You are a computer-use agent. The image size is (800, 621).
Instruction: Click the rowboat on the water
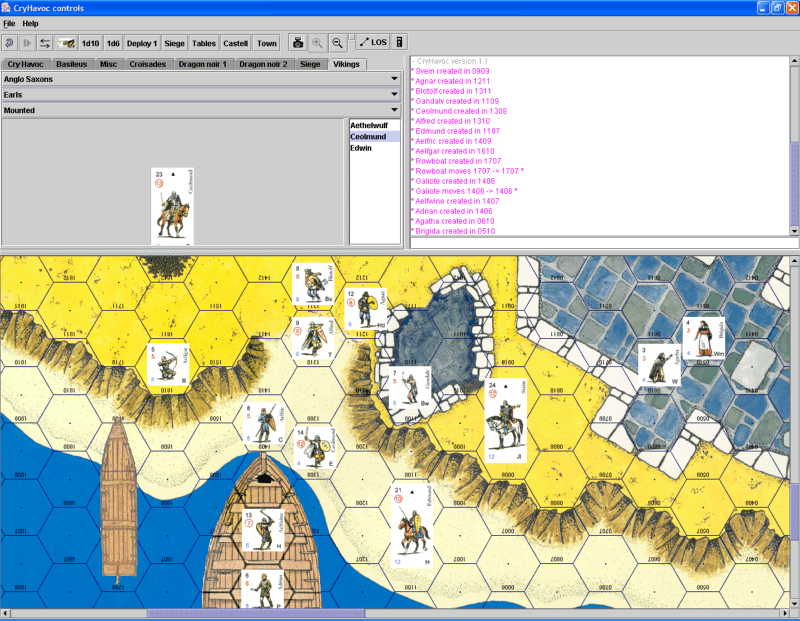(118, 500)
